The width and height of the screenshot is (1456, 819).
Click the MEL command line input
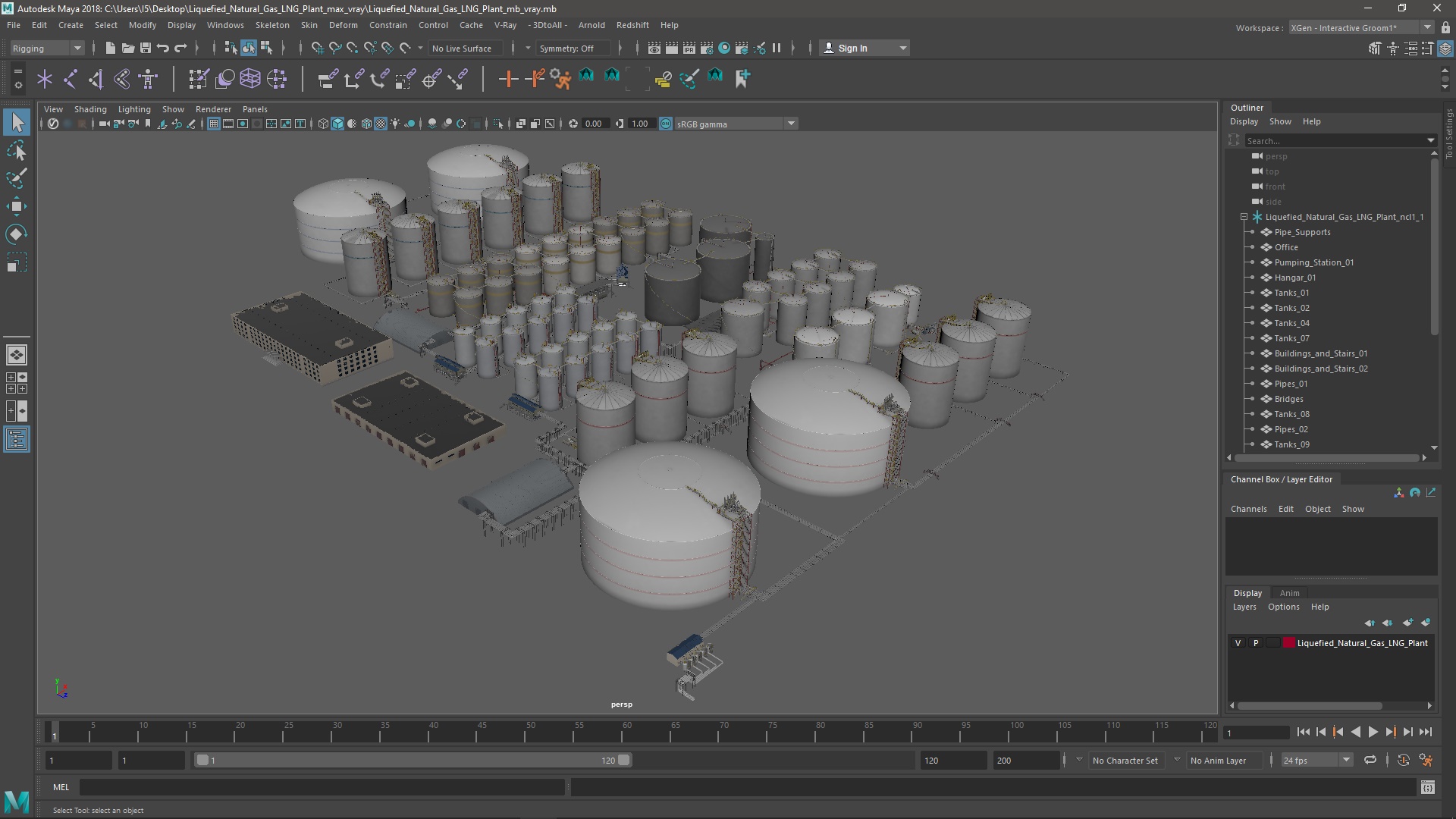coord(322,787)
